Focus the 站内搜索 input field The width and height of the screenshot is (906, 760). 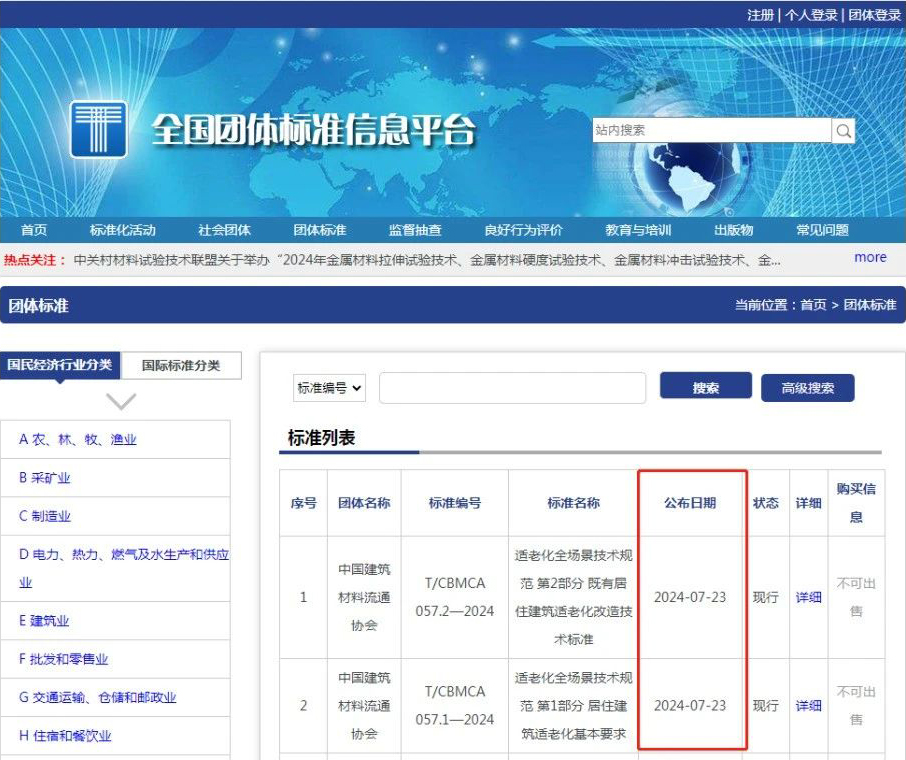click(712, 130)
